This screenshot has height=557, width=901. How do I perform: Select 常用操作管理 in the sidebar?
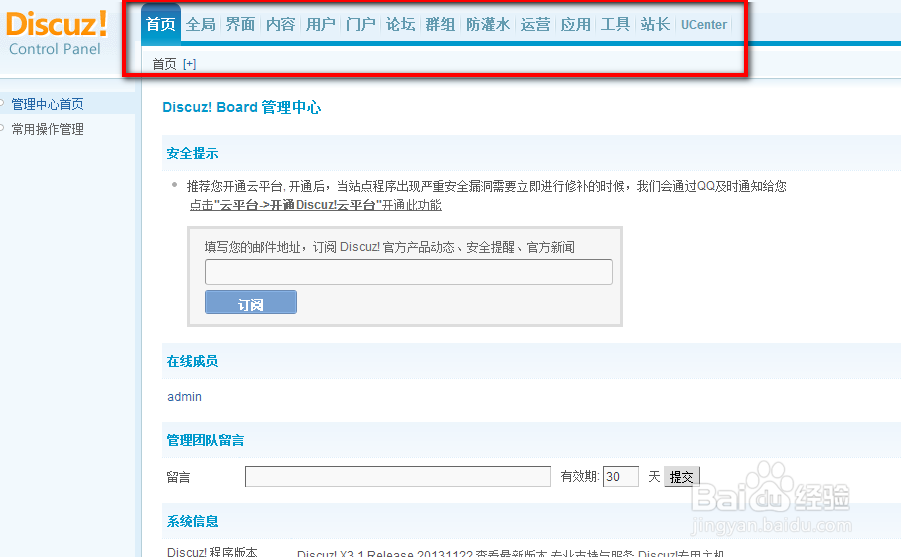[48, 129]
